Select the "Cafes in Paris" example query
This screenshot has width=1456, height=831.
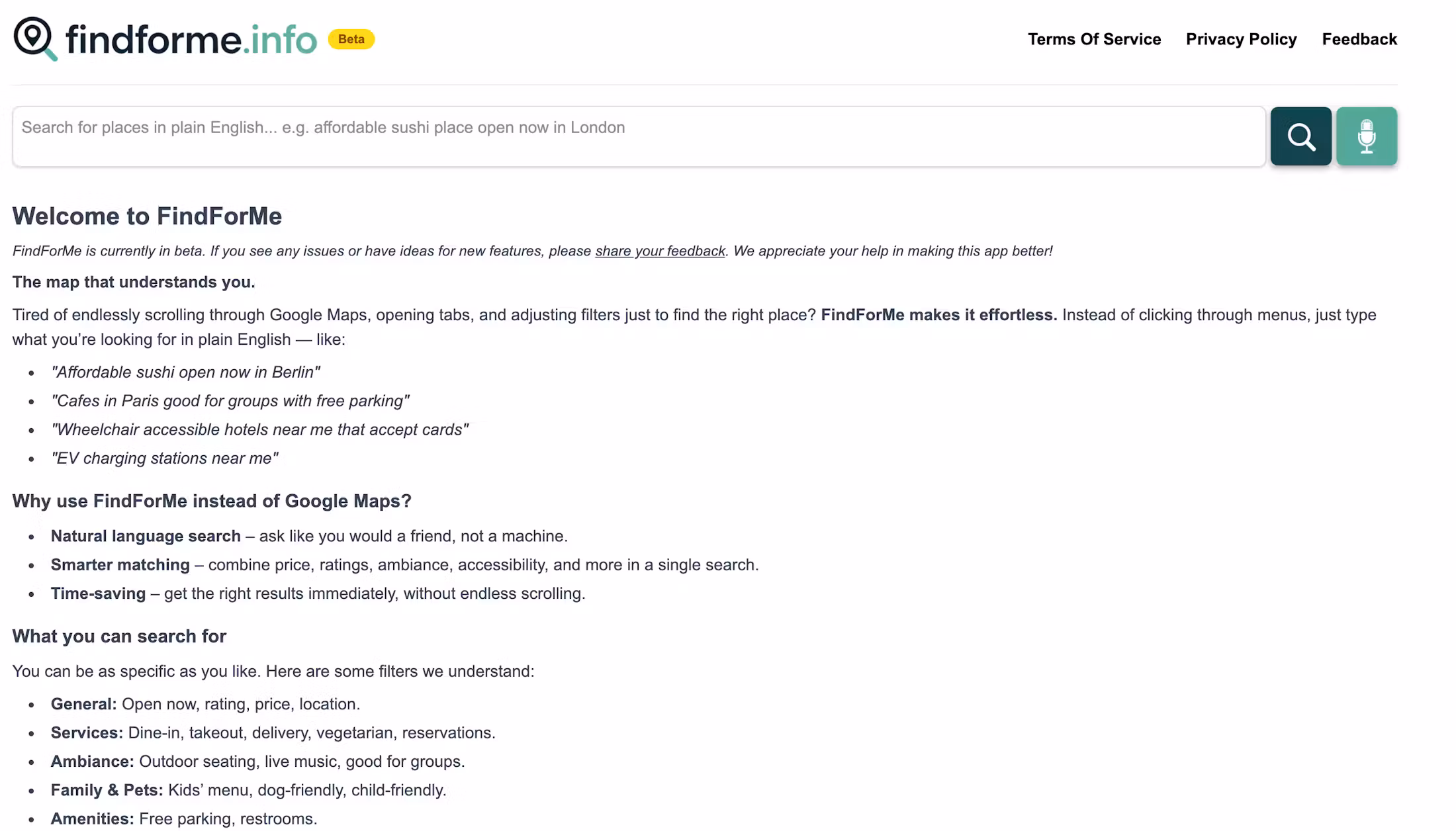pos(230,401)
